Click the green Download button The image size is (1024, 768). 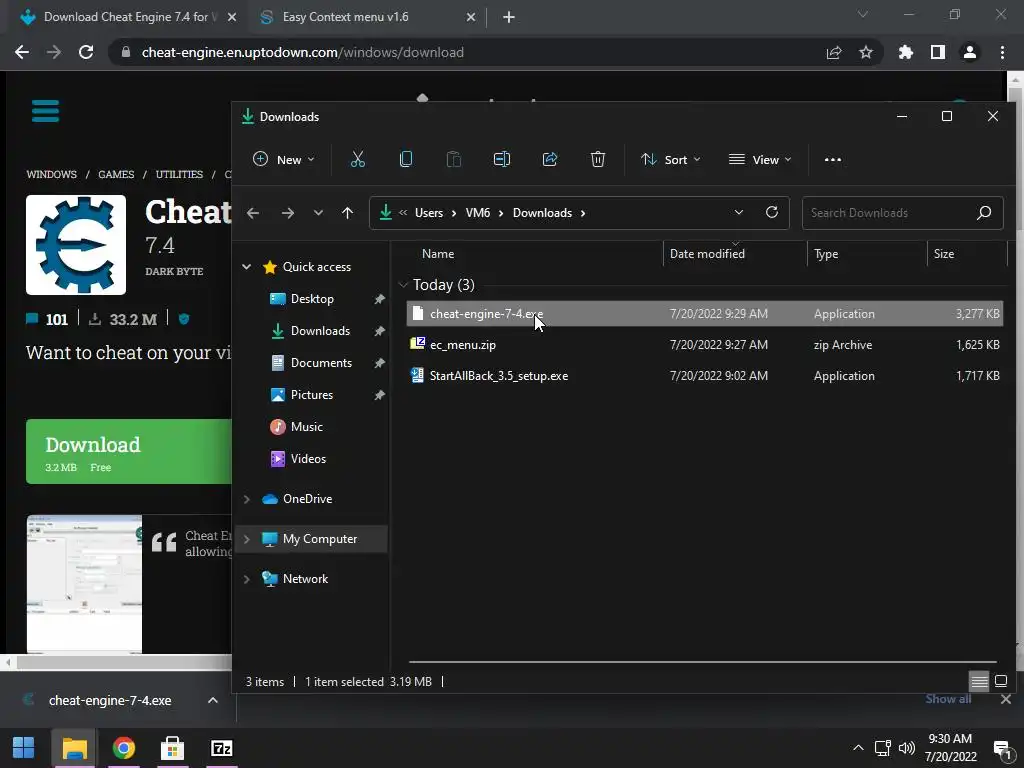(x=129, y=451)
